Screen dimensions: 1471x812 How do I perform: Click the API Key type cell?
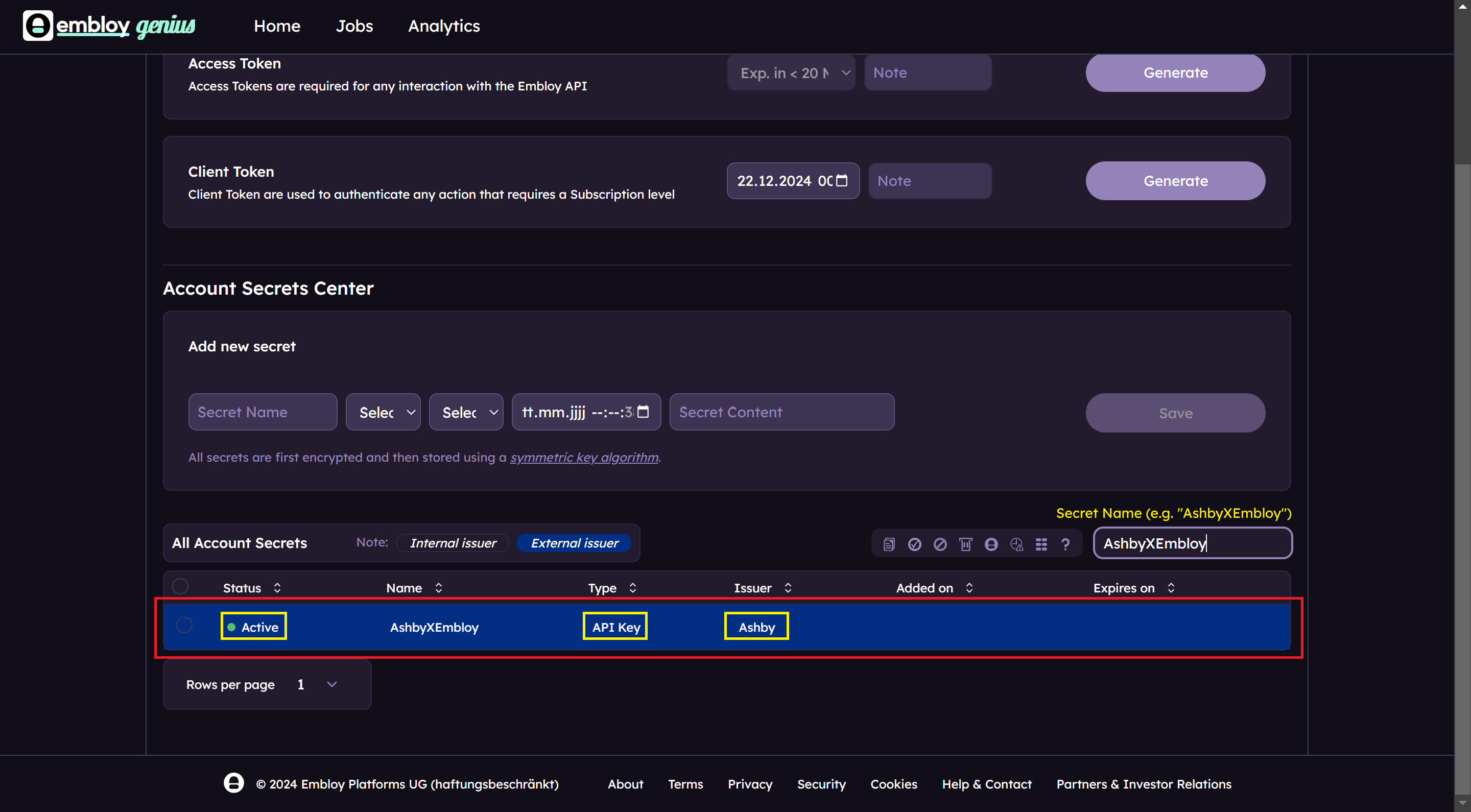tap(615, 627)
